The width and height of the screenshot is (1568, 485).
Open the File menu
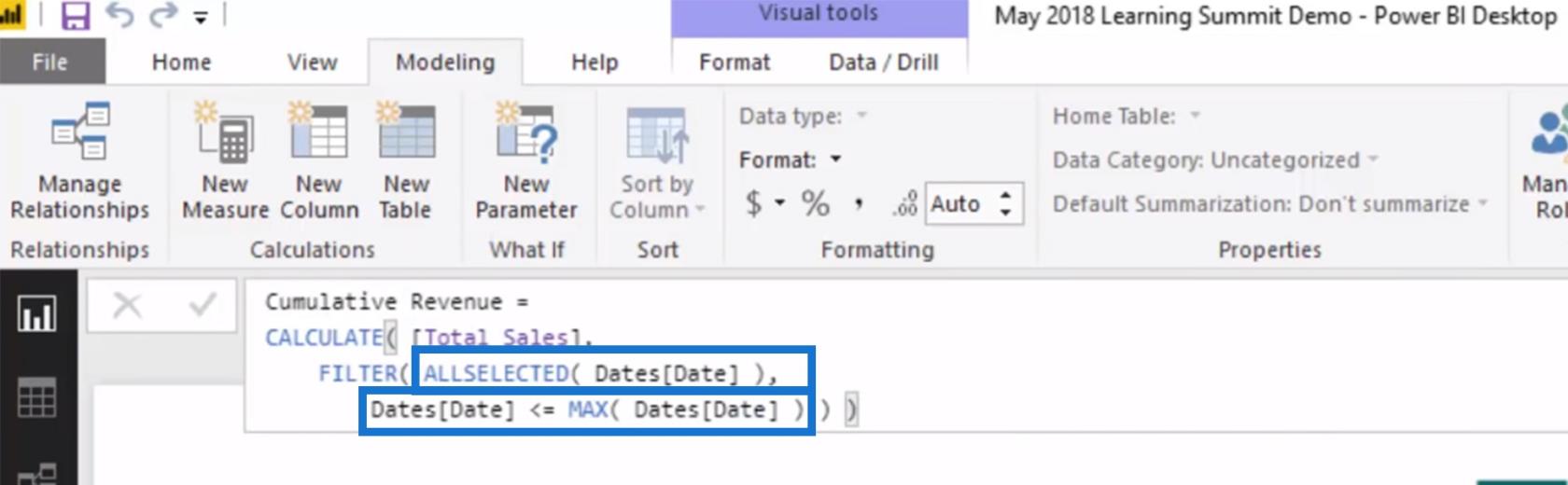point(50,62)
